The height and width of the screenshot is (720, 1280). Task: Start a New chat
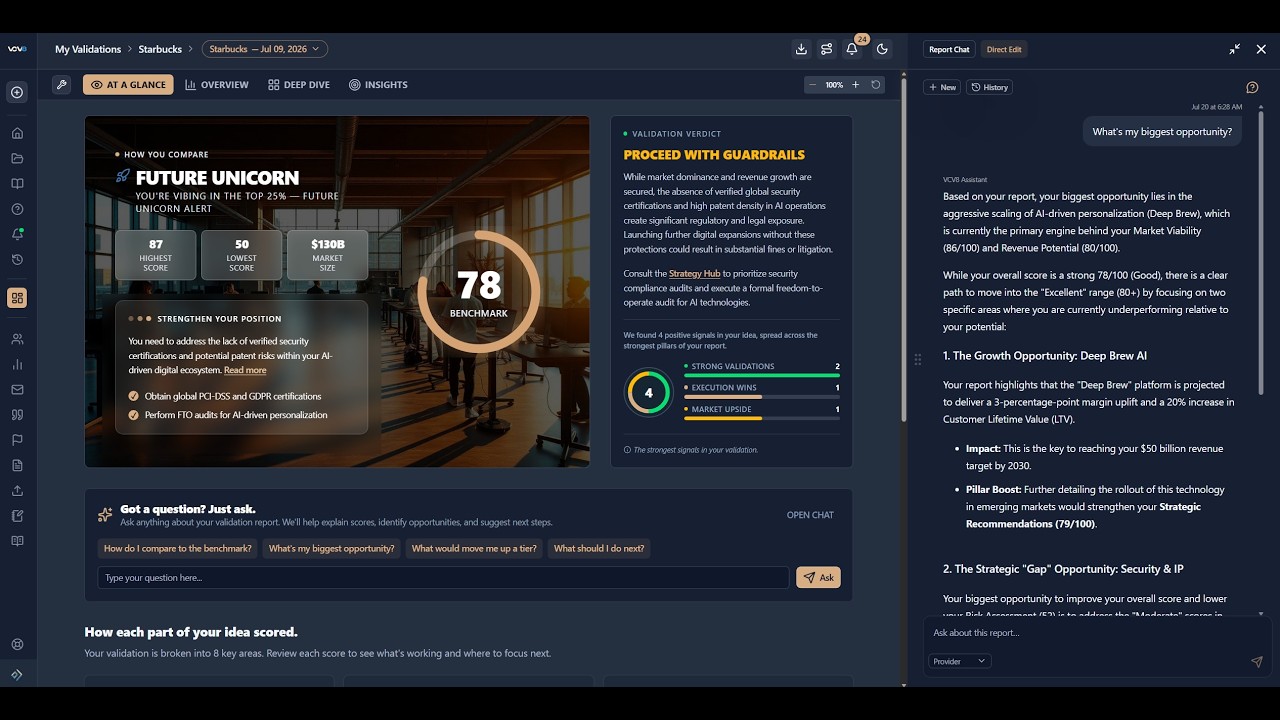[943, 87]
